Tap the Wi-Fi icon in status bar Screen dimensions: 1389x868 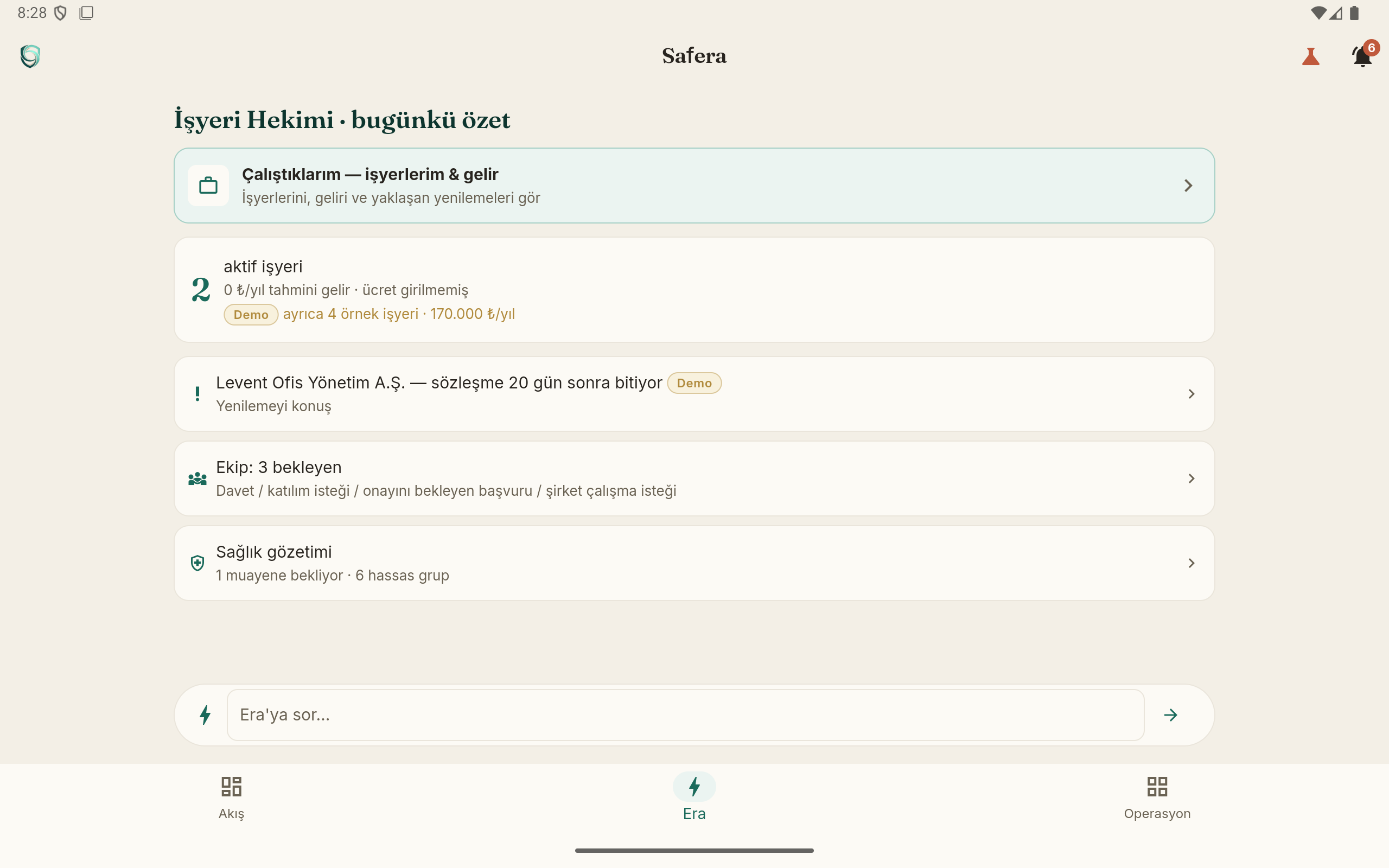[1318, 12]
